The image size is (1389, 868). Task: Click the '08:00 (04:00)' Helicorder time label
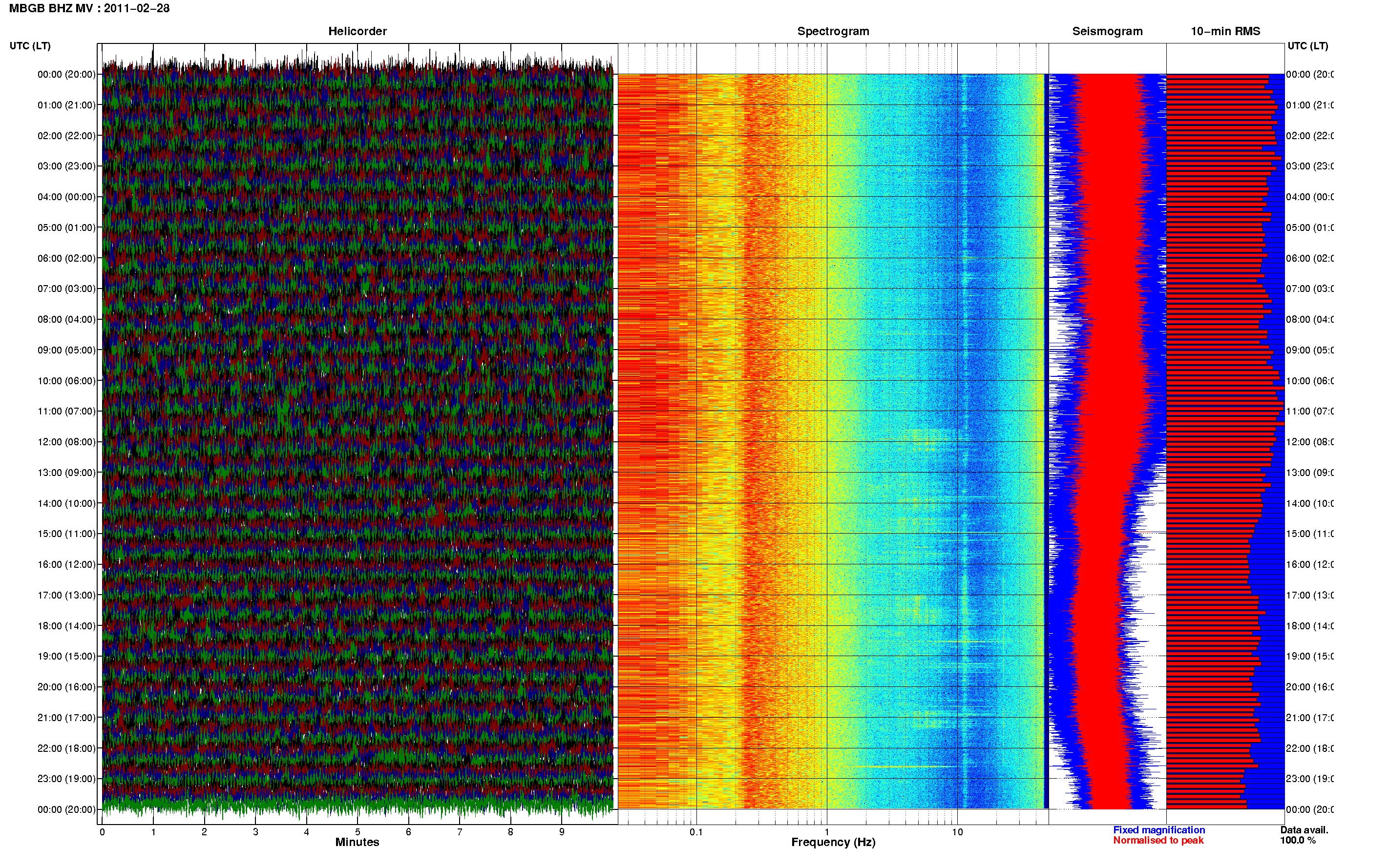pyautogui.click(x=66, y=319)
